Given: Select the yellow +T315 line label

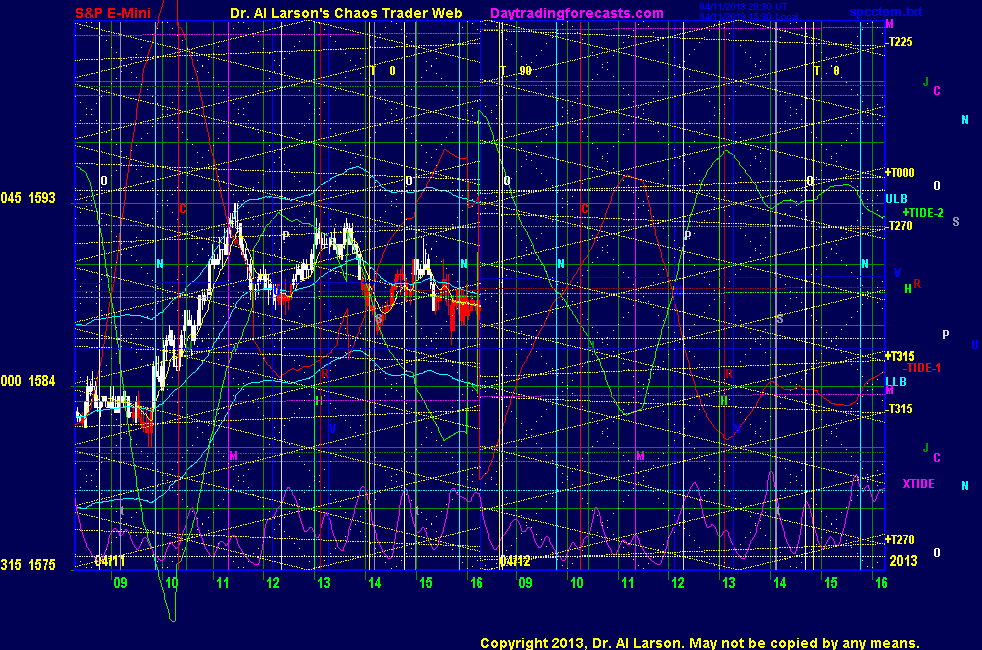Looking at the screenshot, I should click(x=899, y=356).
